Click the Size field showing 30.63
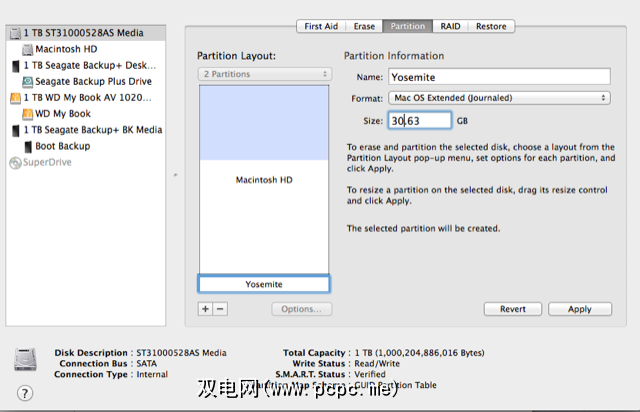640x412 pixels. coord(420,120)
